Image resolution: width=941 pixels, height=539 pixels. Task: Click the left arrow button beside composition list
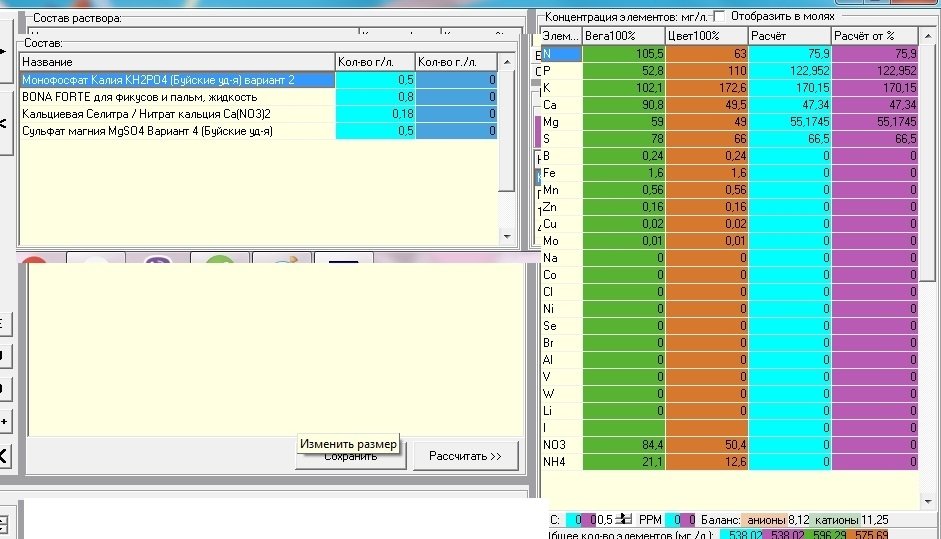4,124
